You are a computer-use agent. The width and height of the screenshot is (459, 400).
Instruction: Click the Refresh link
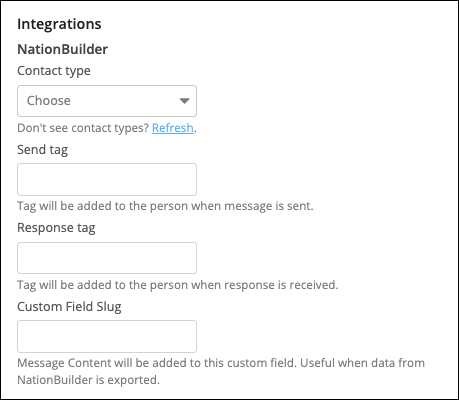tap(173, 128)
